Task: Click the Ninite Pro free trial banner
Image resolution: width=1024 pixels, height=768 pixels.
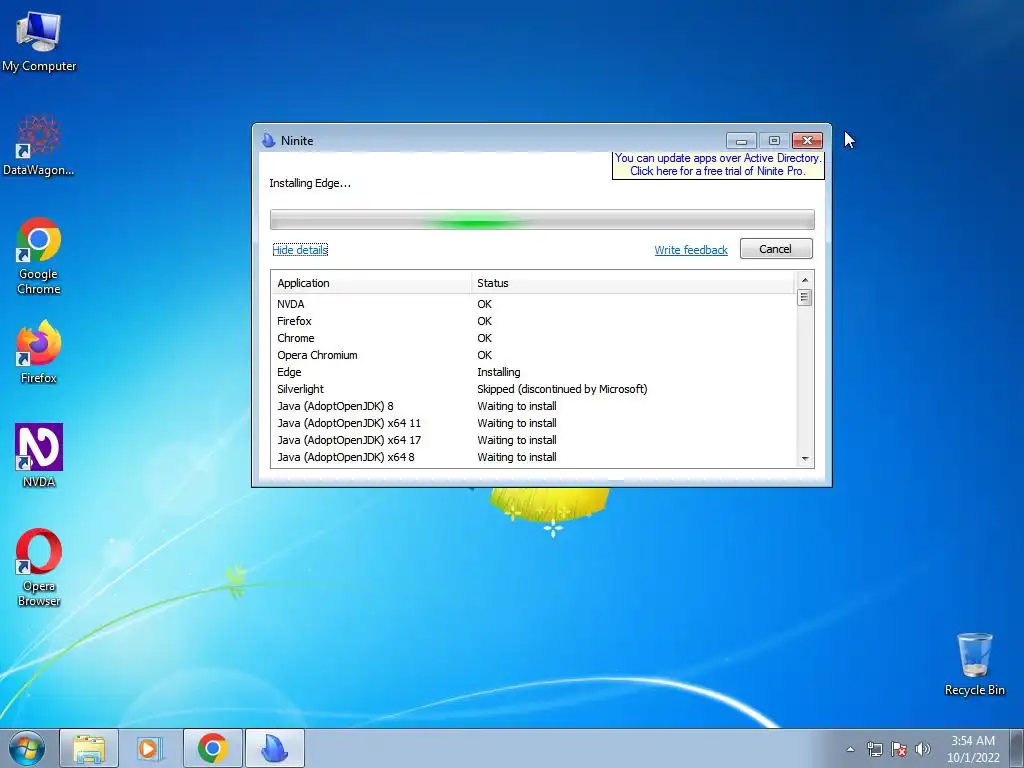Action: point(718,165)
